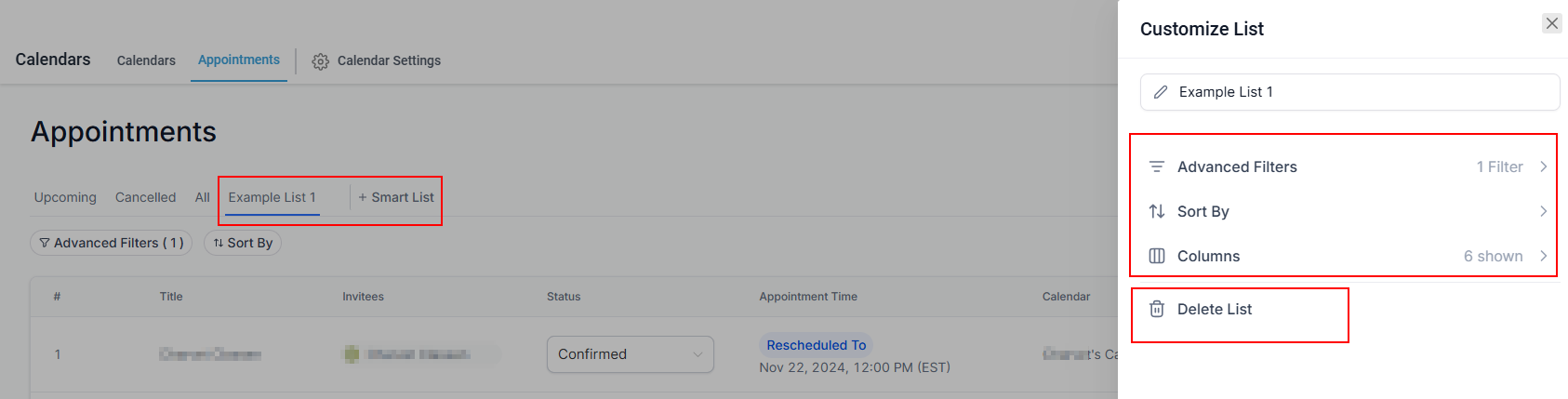Click the Sort By arrows icon in panel
The image size is (1568, 399).
(1157, 211)
